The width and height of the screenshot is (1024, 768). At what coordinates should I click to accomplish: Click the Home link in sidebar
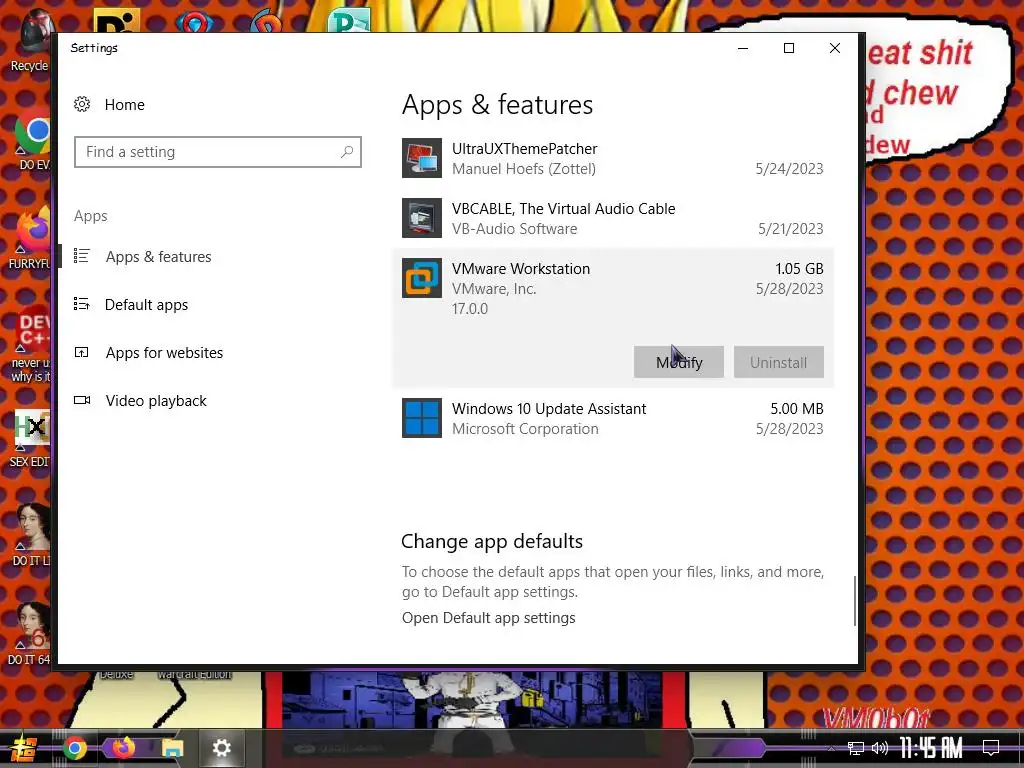[125, 104]
